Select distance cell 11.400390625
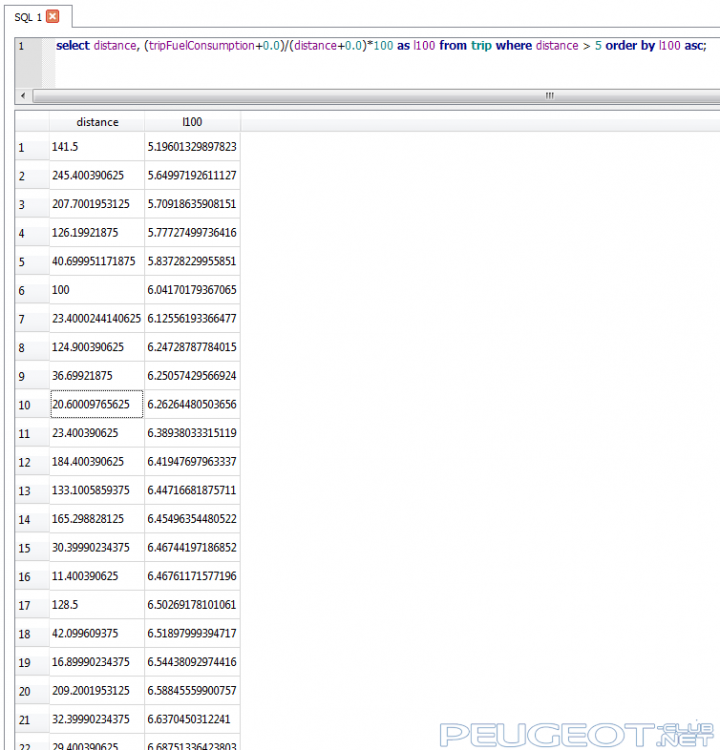The image size is (720, 750). [97, 576]
